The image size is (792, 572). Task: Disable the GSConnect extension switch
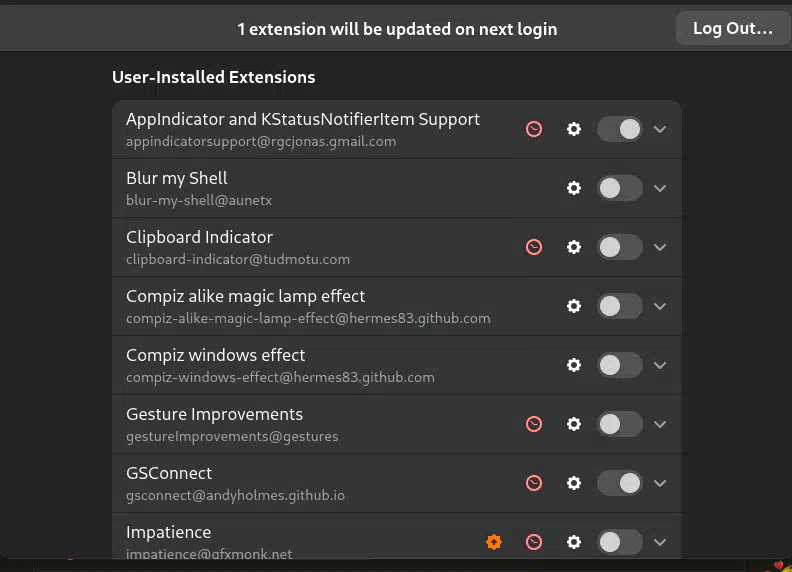(x=619, y=483)
